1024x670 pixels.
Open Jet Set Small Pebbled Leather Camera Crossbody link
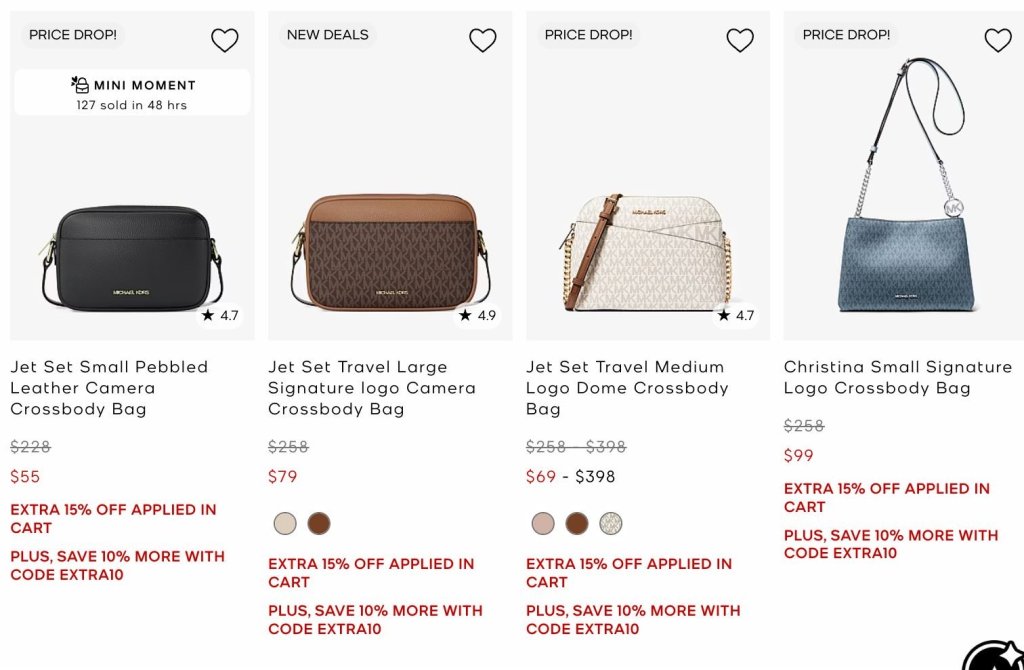tap(109, 388)
